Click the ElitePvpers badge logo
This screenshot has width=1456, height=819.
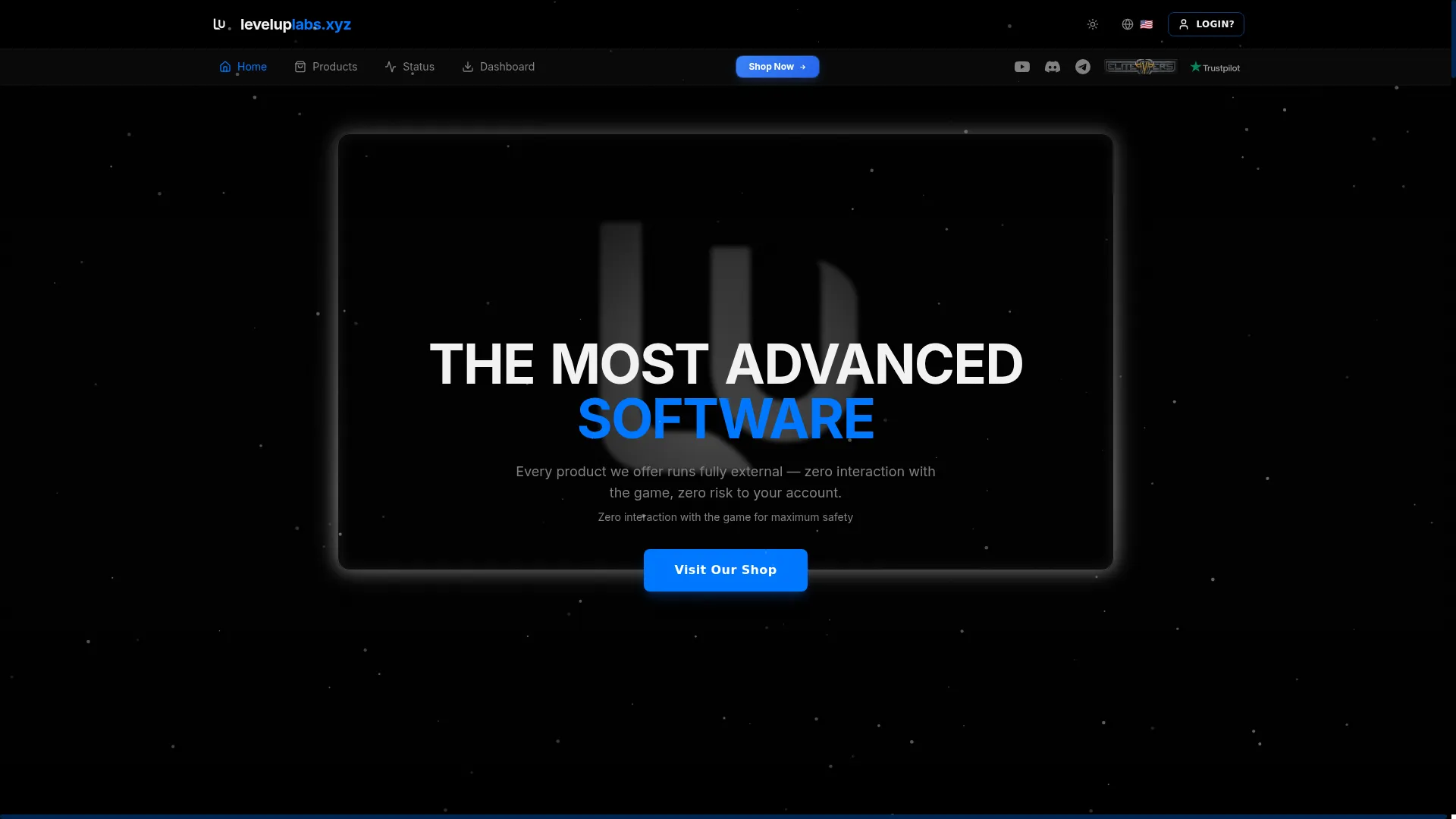[x=1141, y=67]
